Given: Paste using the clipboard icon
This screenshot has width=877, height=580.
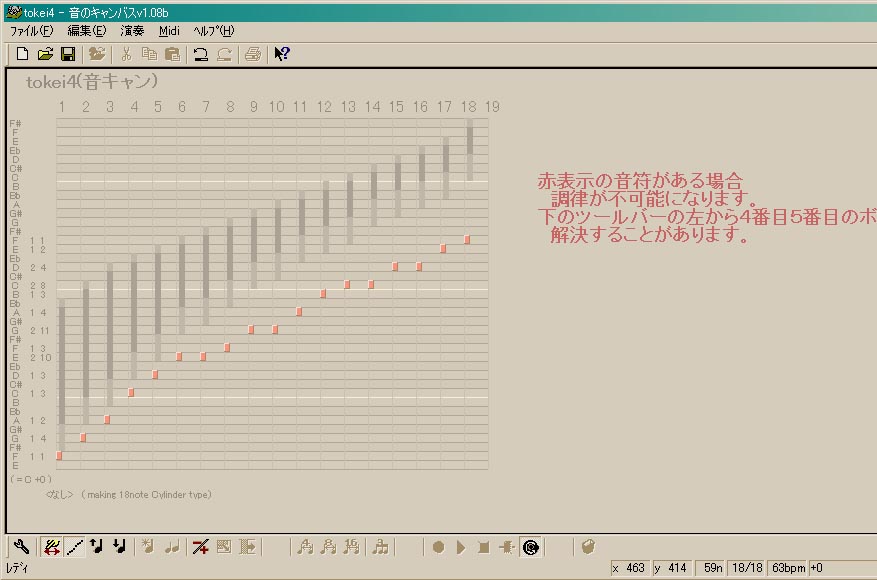Looking at the screenshot, I should (172, 54).
